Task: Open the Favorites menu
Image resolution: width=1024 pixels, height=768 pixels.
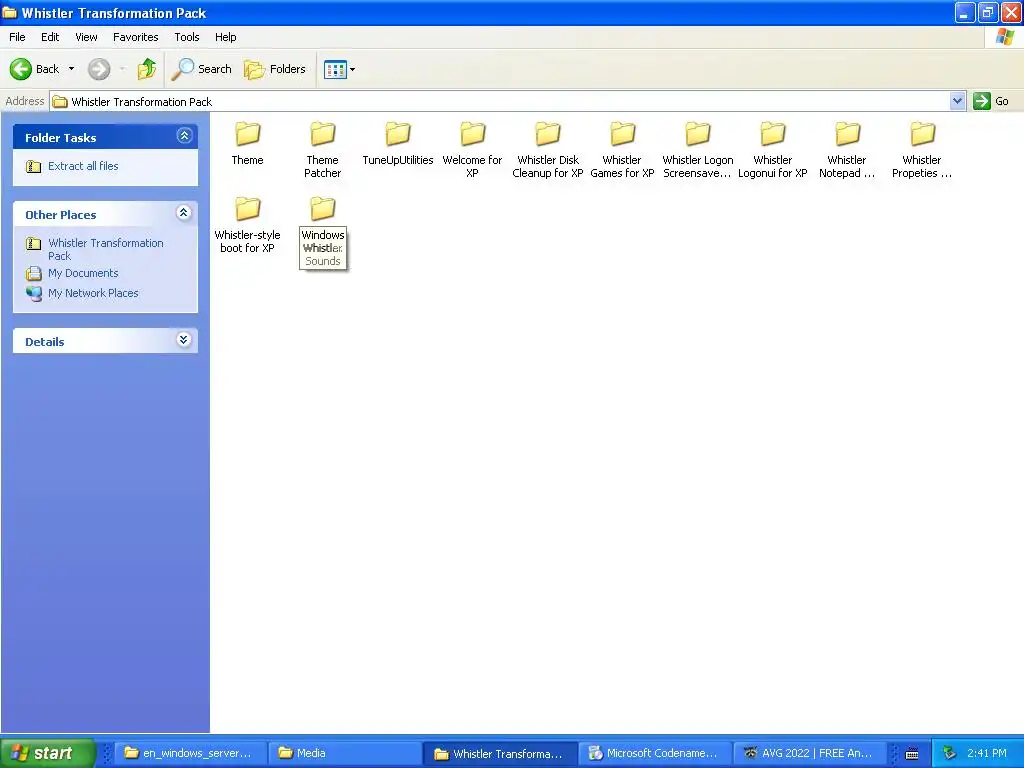Action: pyautogui.click(x=136, y=37)
